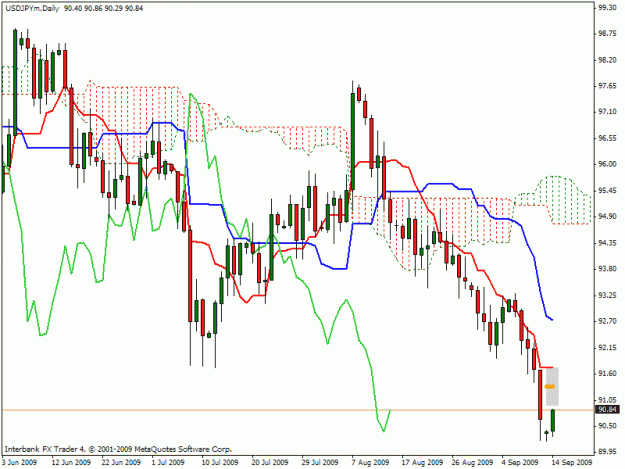Click the 90.50 price axis label
Image resolution: width=625 pixels, height=469 pixels.
(607, 426)
